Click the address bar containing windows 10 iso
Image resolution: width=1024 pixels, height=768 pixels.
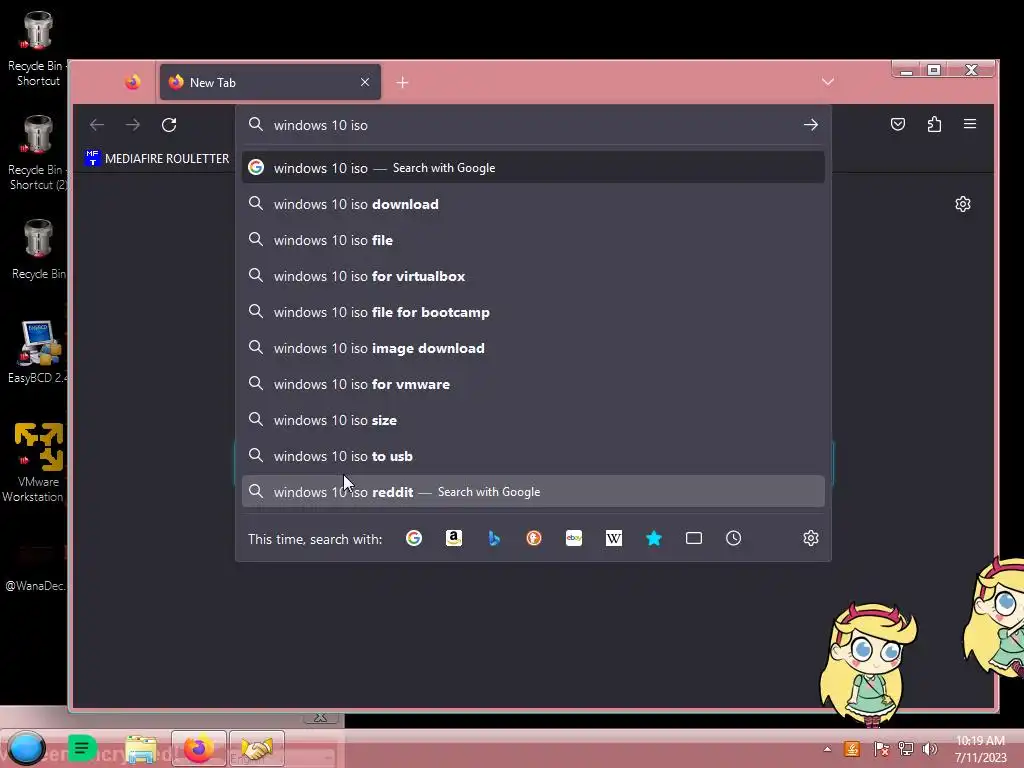click(533, 125)
